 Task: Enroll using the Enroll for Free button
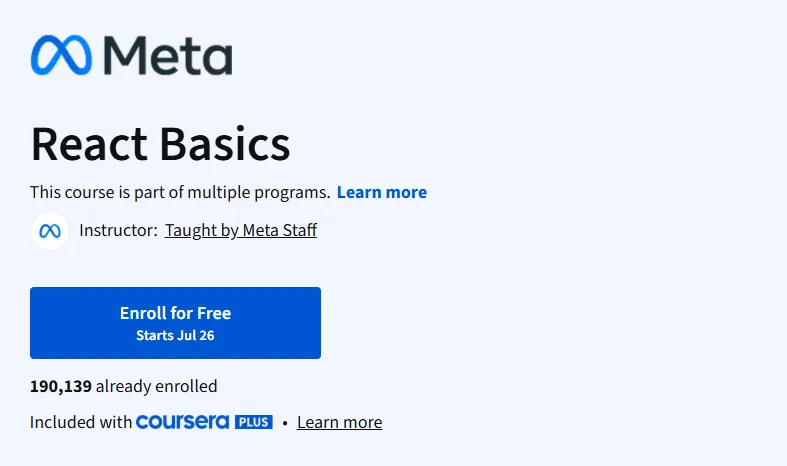pos(175,323)
